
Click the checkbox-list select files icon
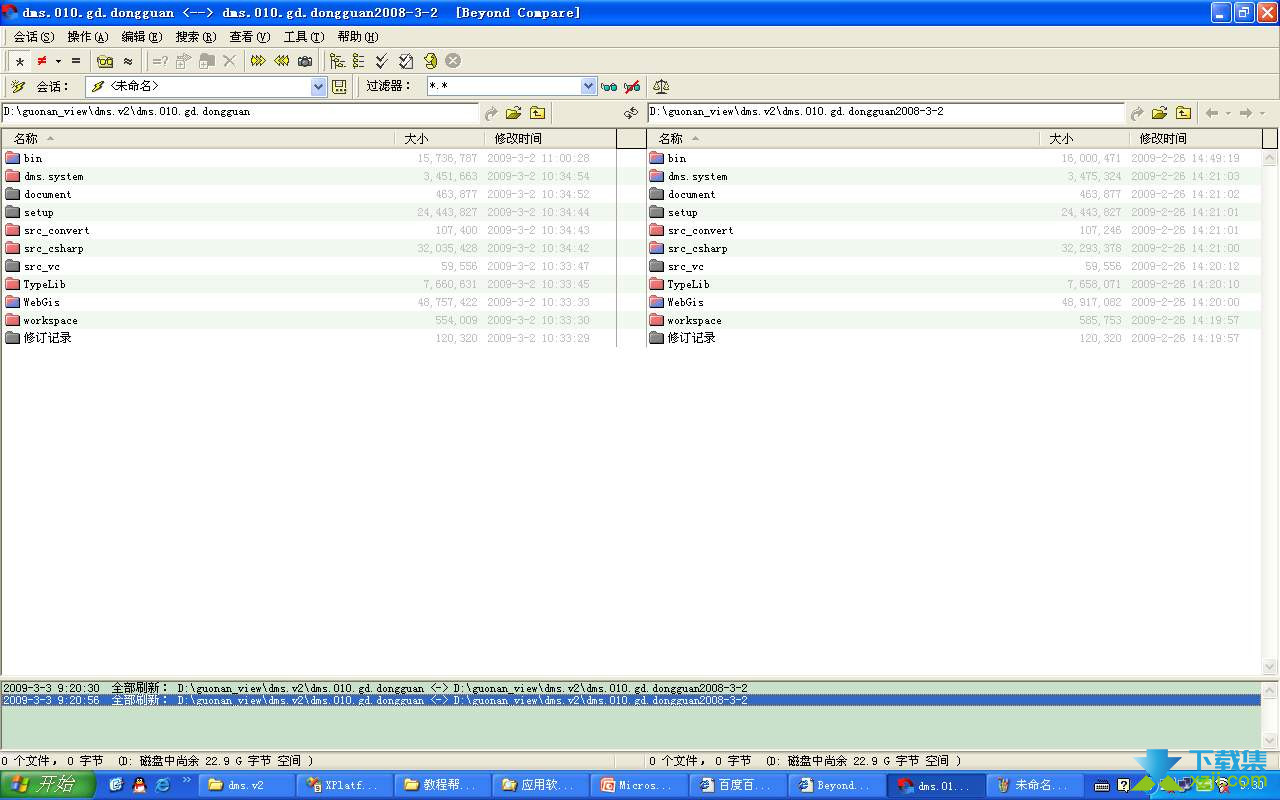coord(406,61)
